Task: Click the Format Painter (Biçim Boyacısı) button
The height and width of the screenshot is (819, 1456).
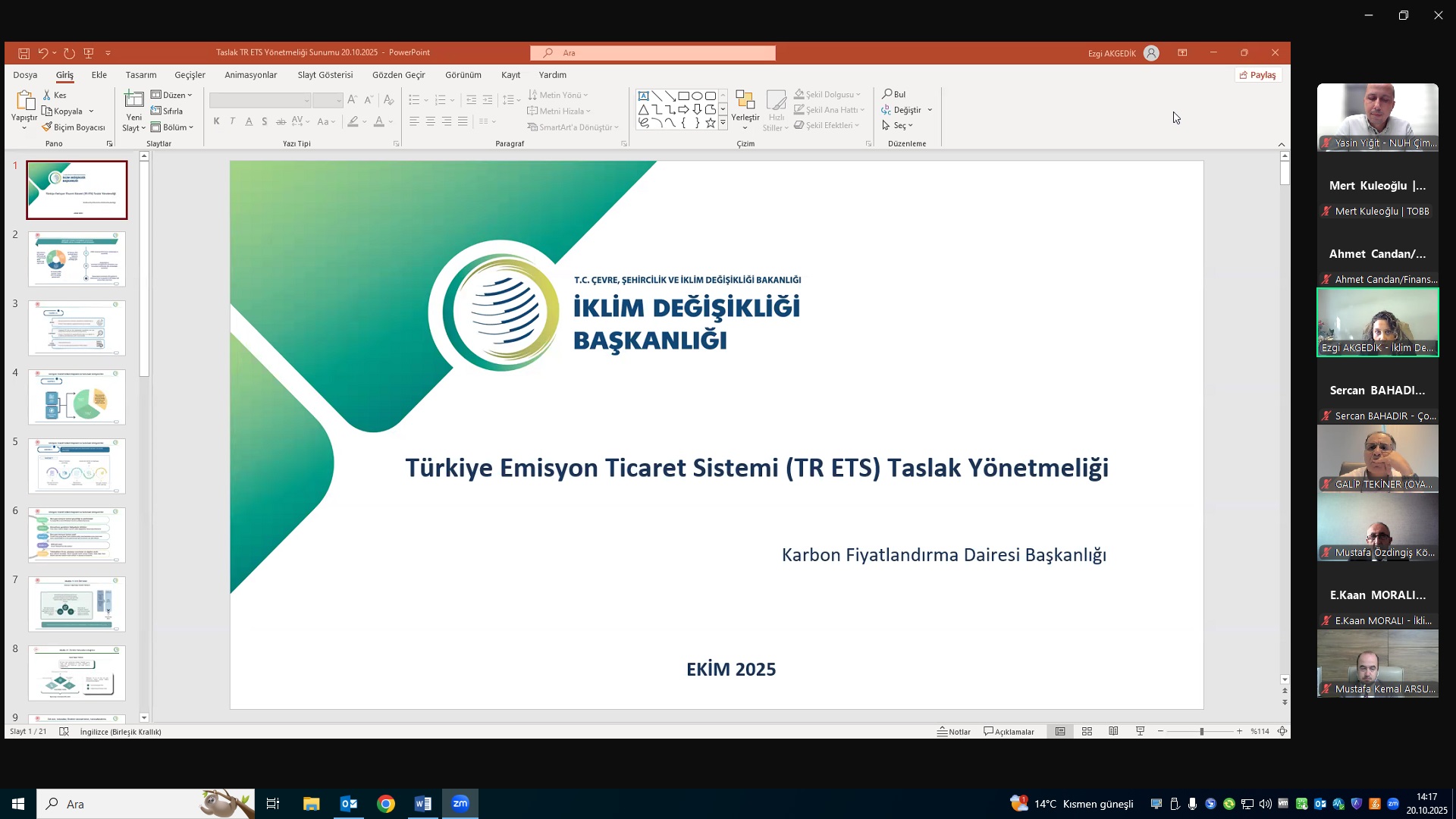Action: [74, 127]
